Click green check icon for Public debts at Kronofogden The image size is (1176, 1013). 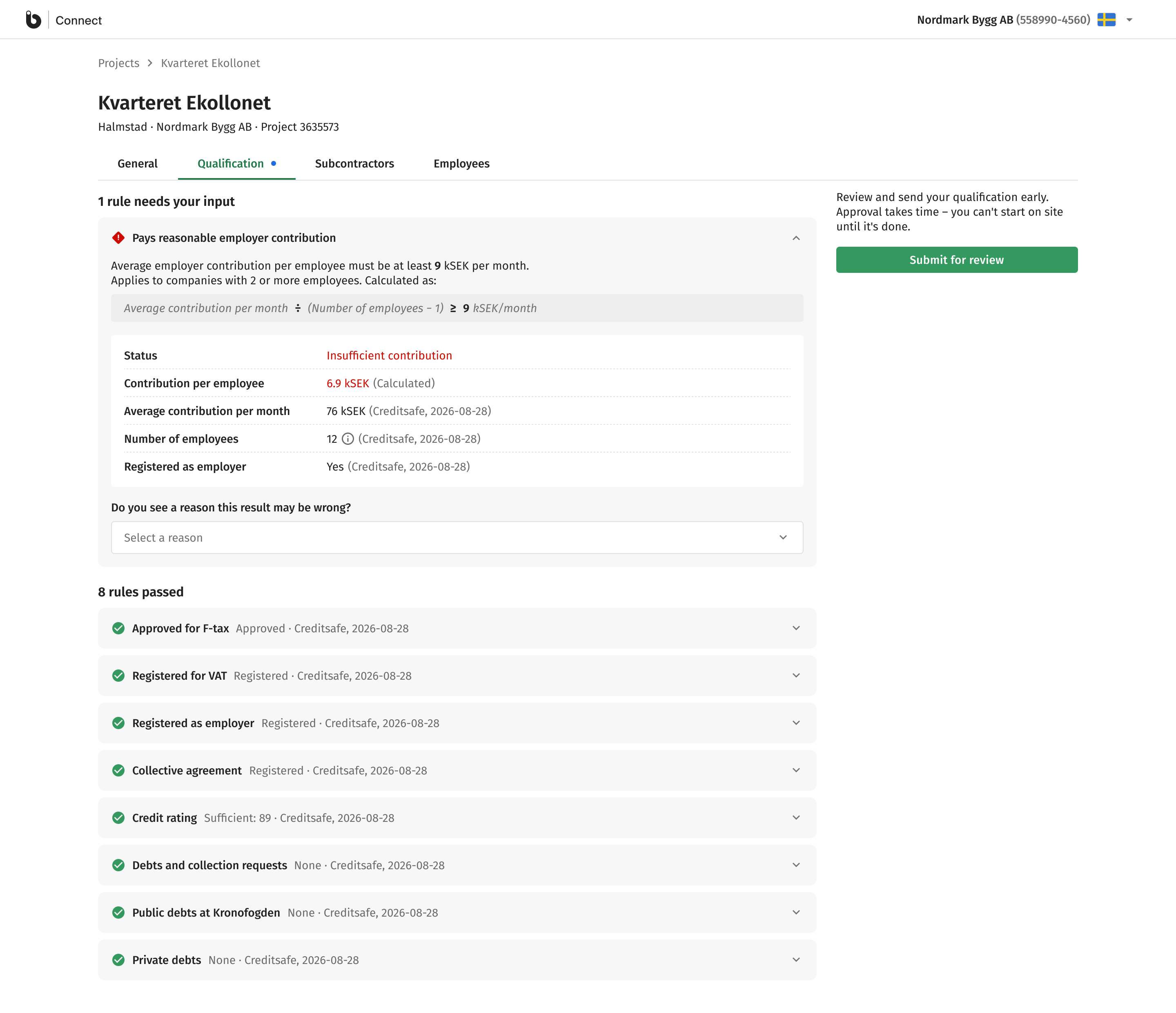(118, 913)
